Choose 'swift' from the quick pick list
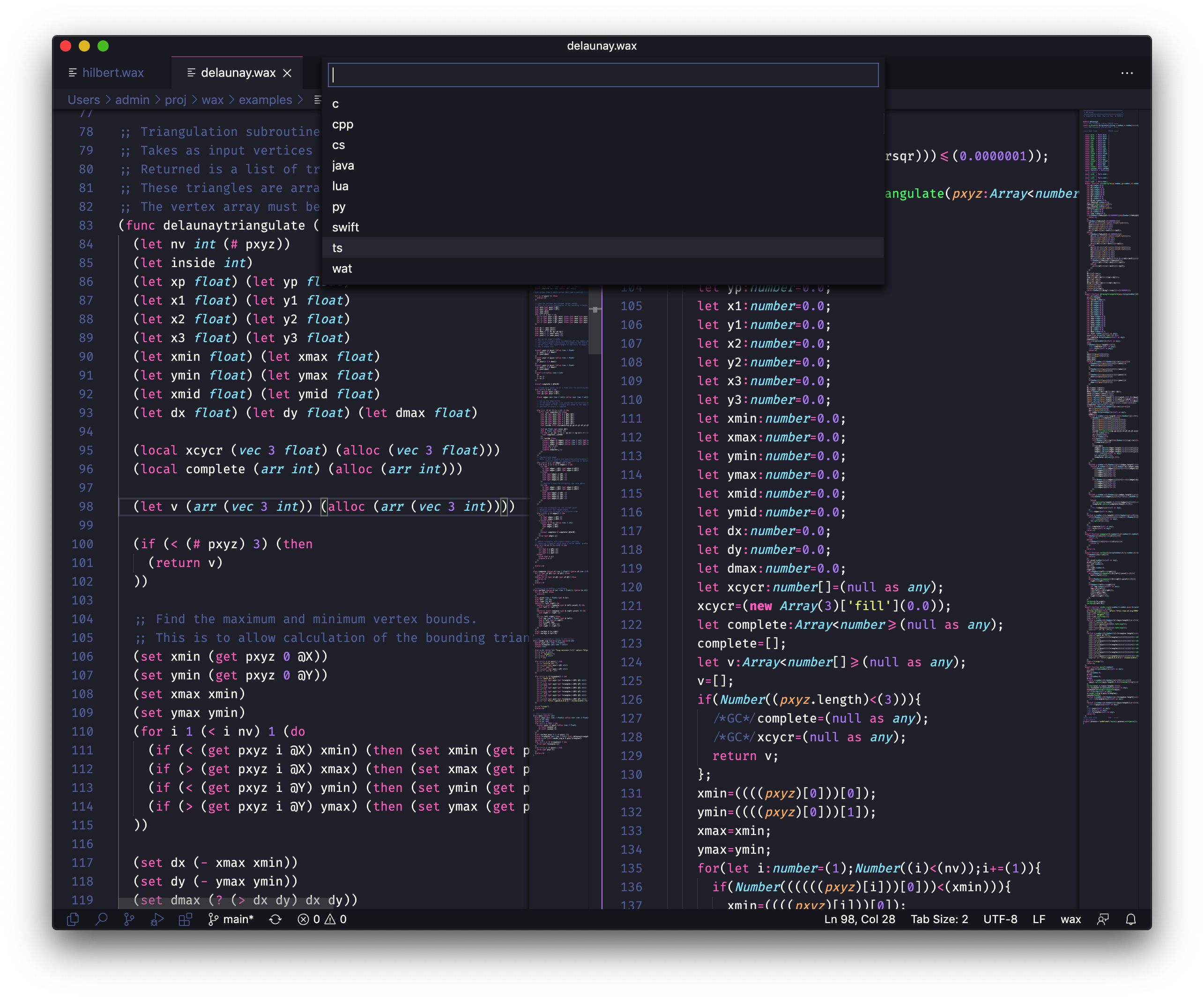The width and height of the screenshot is (1204, 999). [x=345, y=227]
